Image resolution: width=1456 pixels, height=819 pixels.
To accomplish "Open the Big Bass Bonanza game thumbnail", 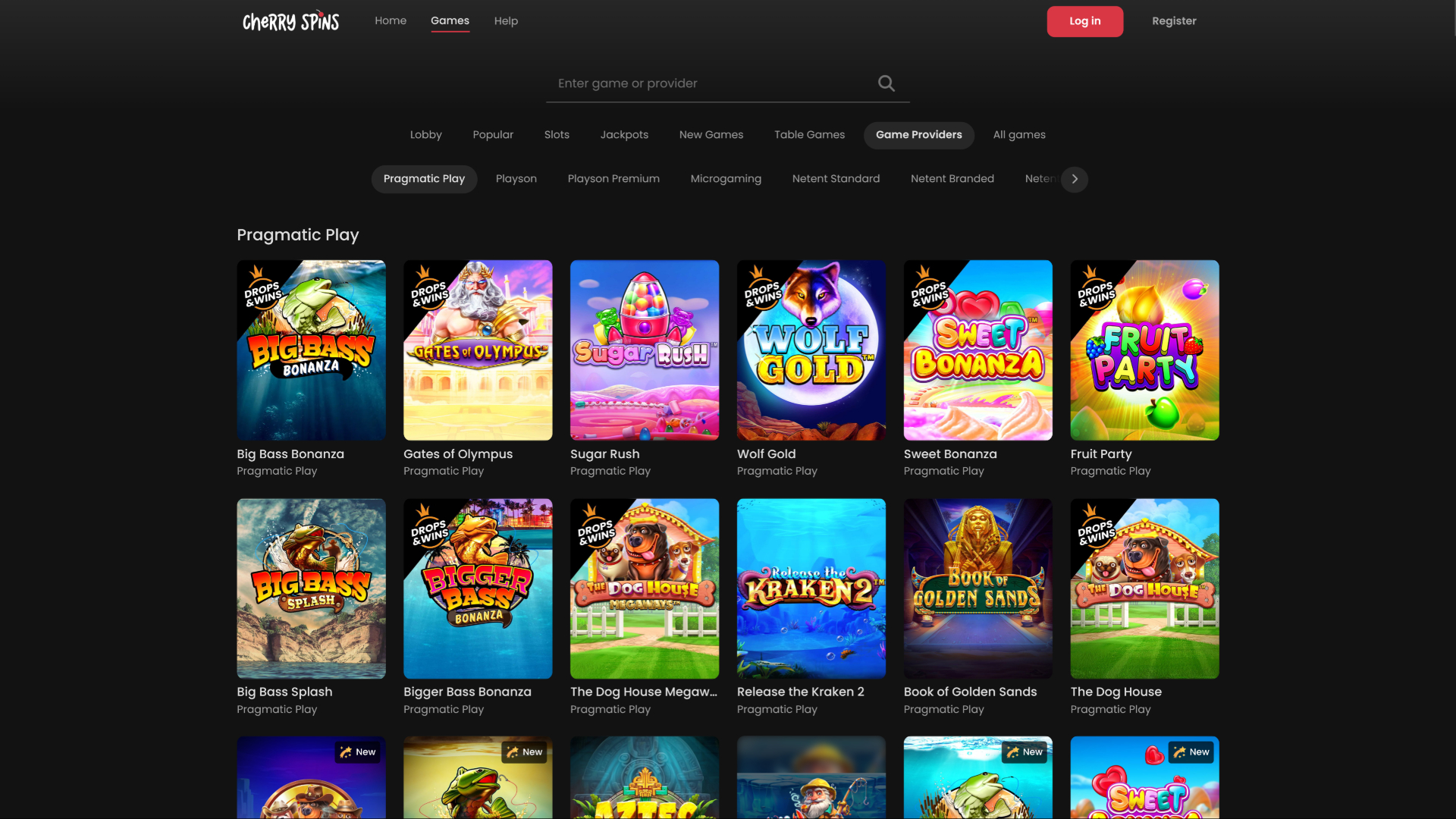I will pyautogui.click(x=311, y=350).
